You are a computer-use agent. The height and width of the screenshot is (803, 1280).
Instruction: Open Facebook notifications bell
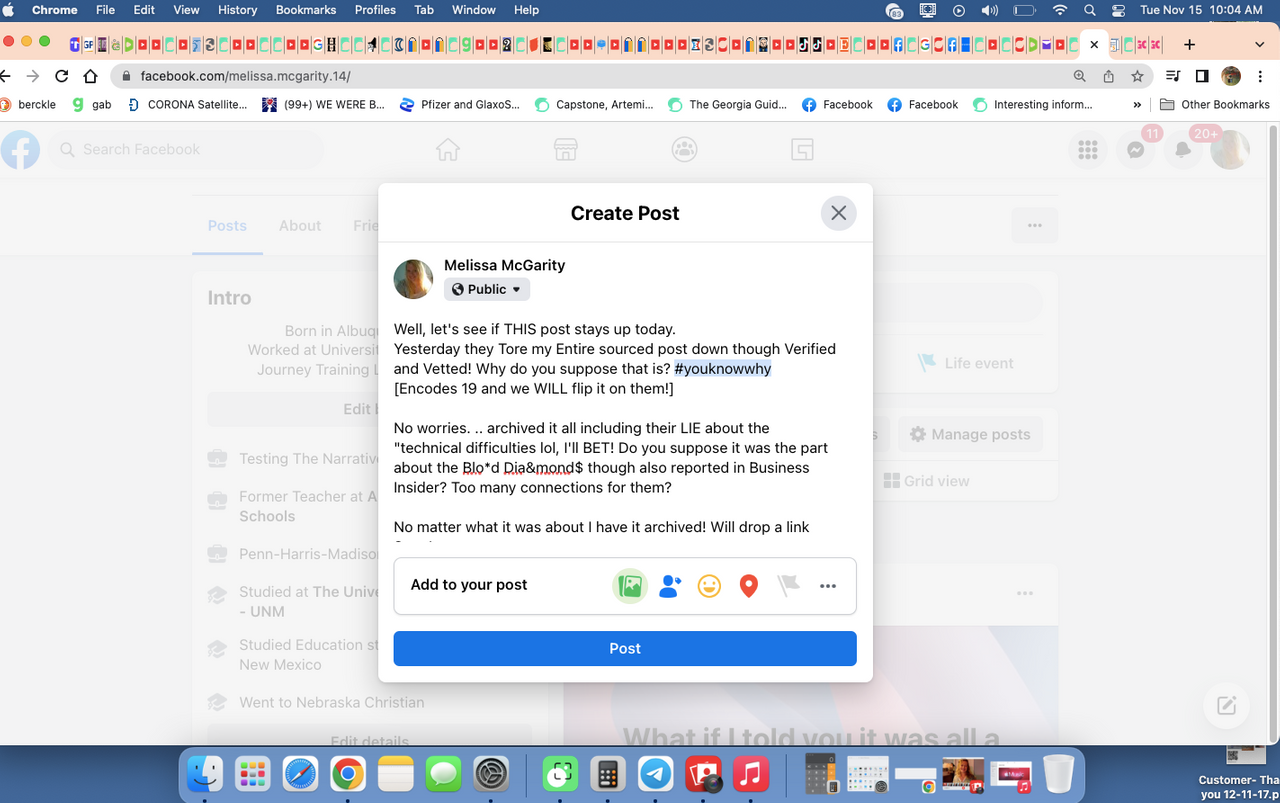(x=1183, y=150)
